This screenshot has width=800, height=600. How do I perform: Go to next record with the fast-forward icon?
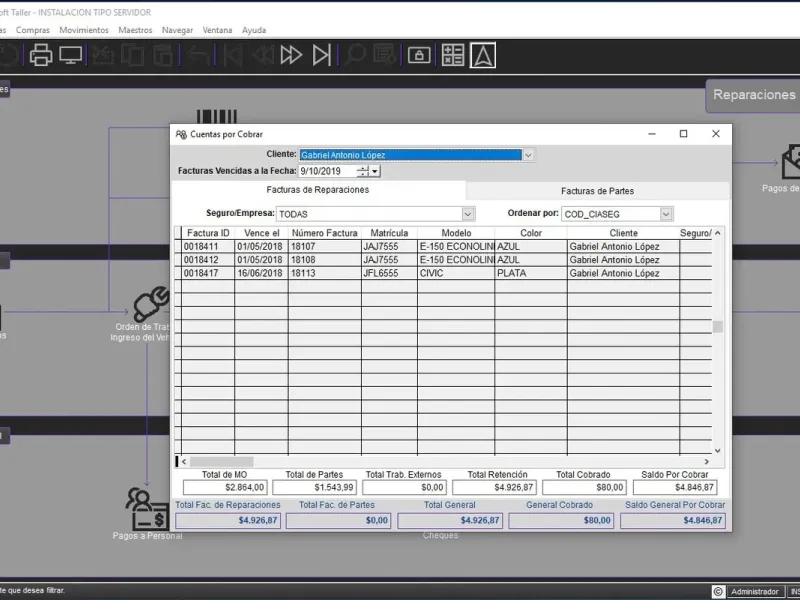291,55
